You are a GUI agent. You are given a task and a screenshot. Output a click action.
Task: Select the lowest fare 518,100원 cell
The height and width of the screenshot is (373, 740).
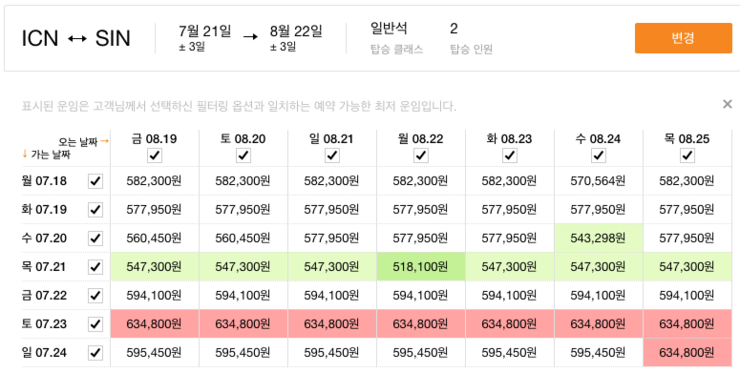421,267
